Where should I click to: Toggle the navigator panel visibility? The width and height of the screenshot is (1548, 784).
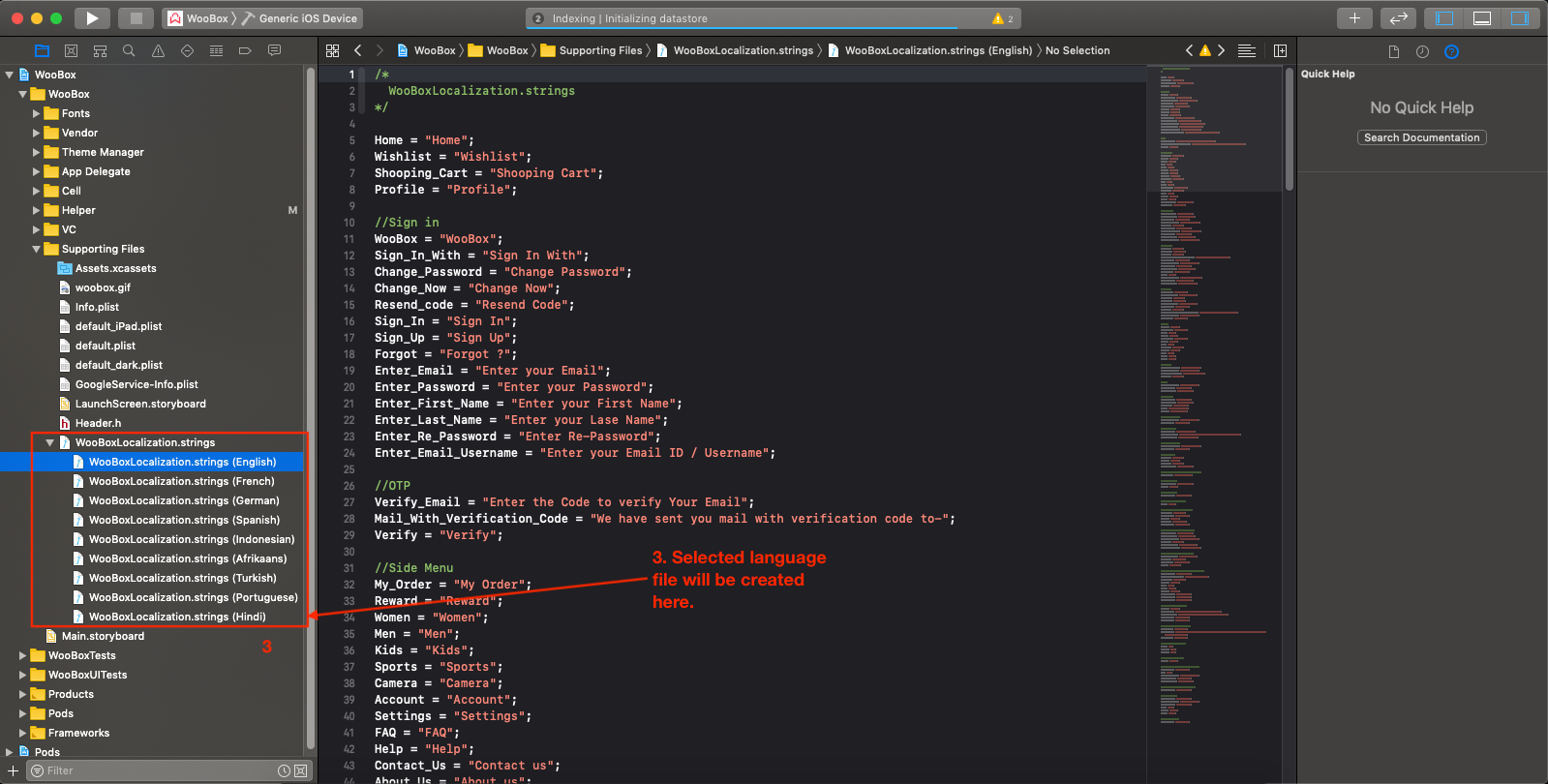(x=1445, y=18)
